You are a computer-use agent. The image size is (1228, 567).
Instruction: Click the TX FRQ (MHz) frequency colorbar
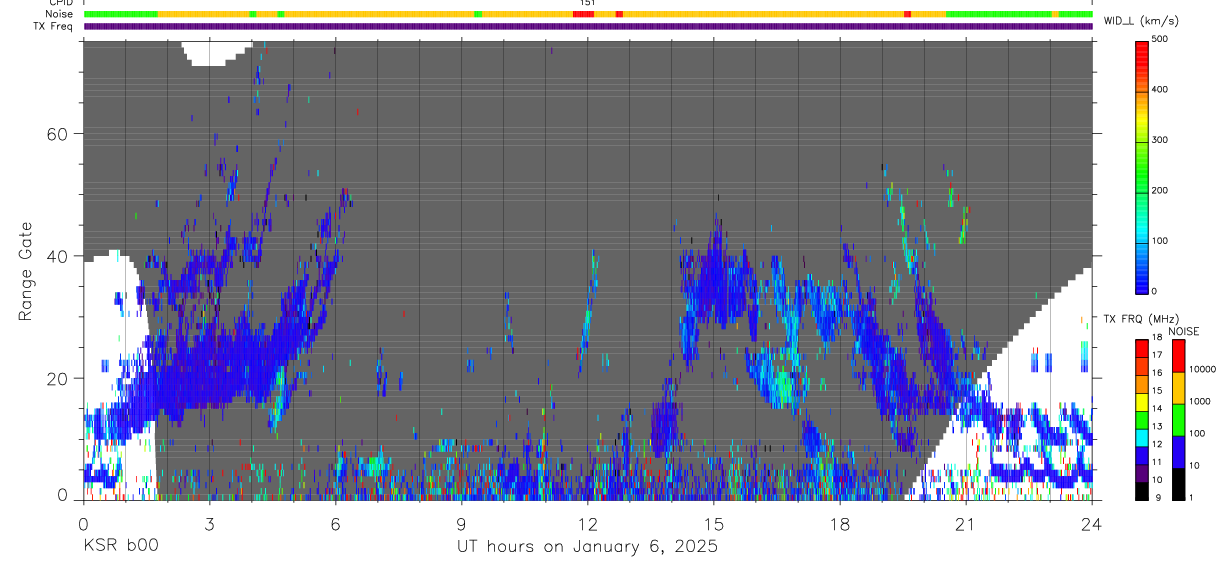click(1142, 418)
